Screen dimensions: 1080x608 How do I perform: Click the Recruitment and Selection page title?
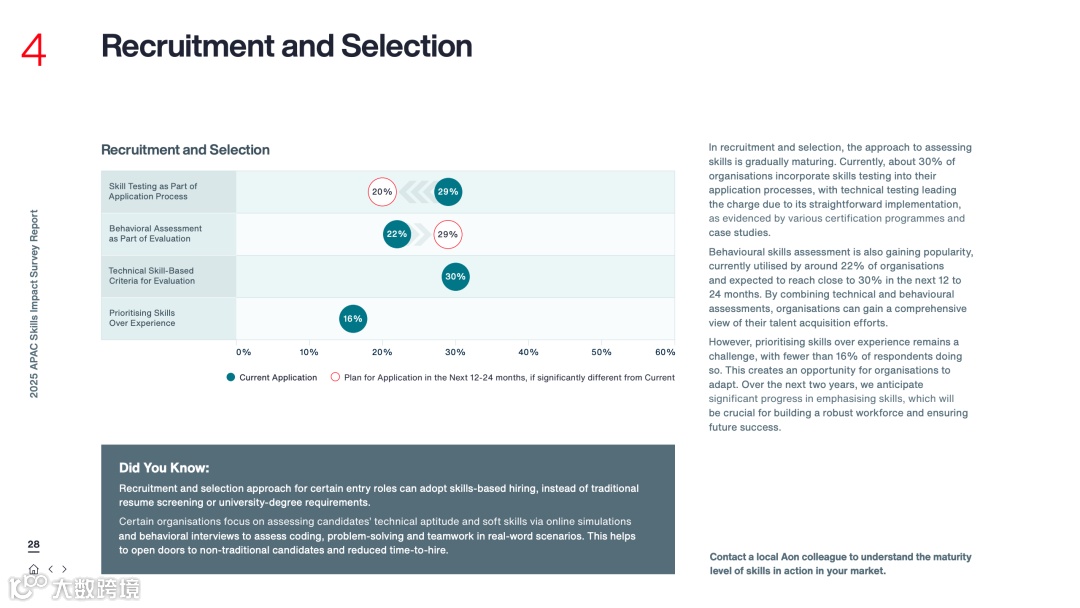click(287, 46)
